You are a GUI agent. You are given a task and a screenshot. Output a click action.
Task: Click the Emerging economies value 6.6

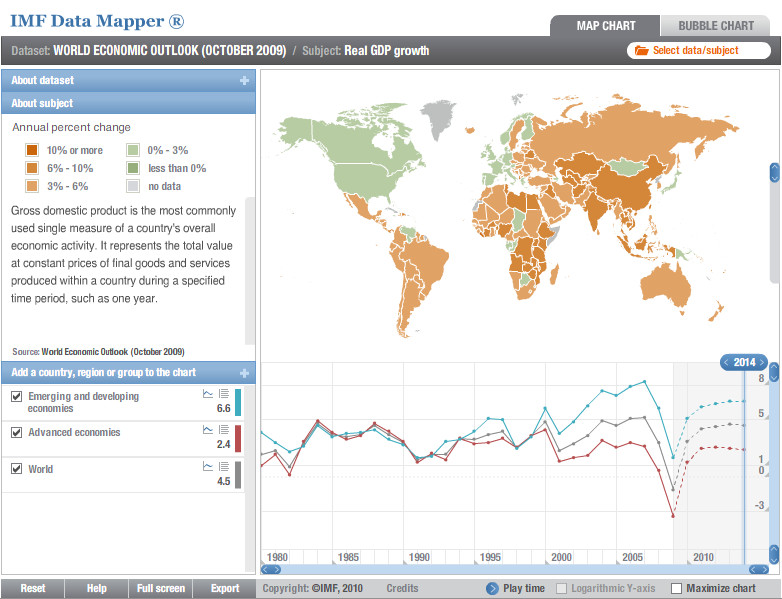click(x=223, y=408)
